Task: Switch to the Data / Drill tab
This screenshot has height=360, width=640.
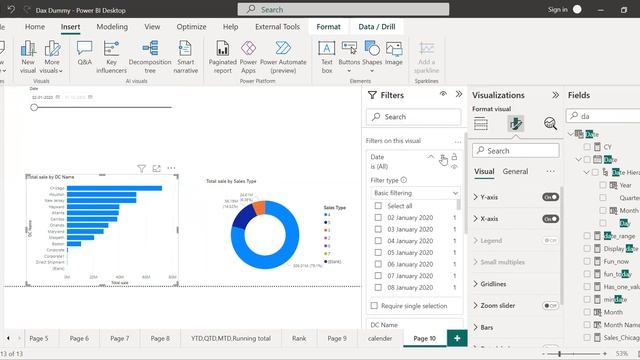Action: click(x=377, y=27)
